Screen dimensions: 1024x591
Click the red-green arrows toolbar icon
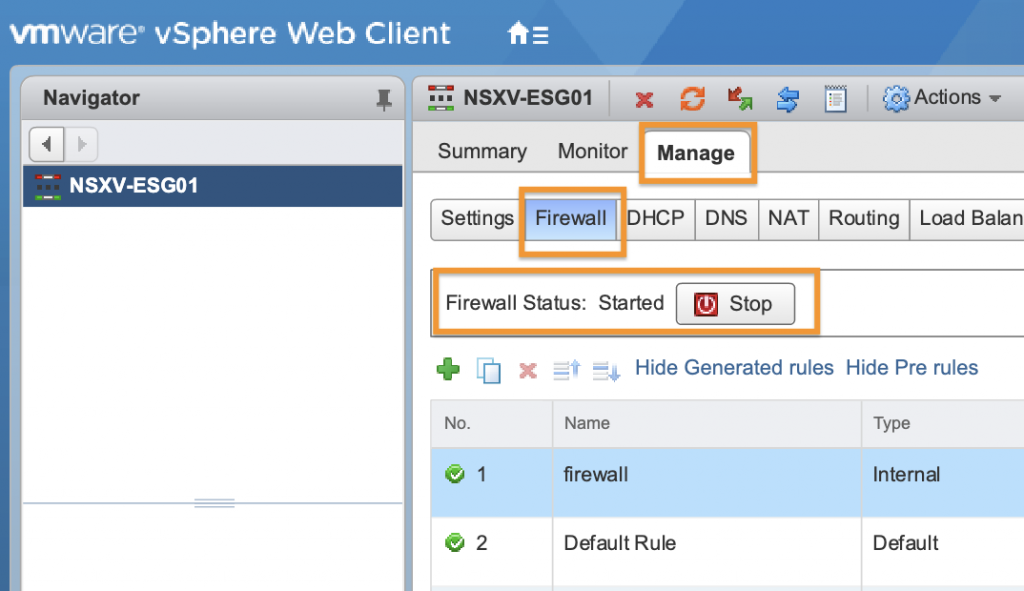point(740,99)
